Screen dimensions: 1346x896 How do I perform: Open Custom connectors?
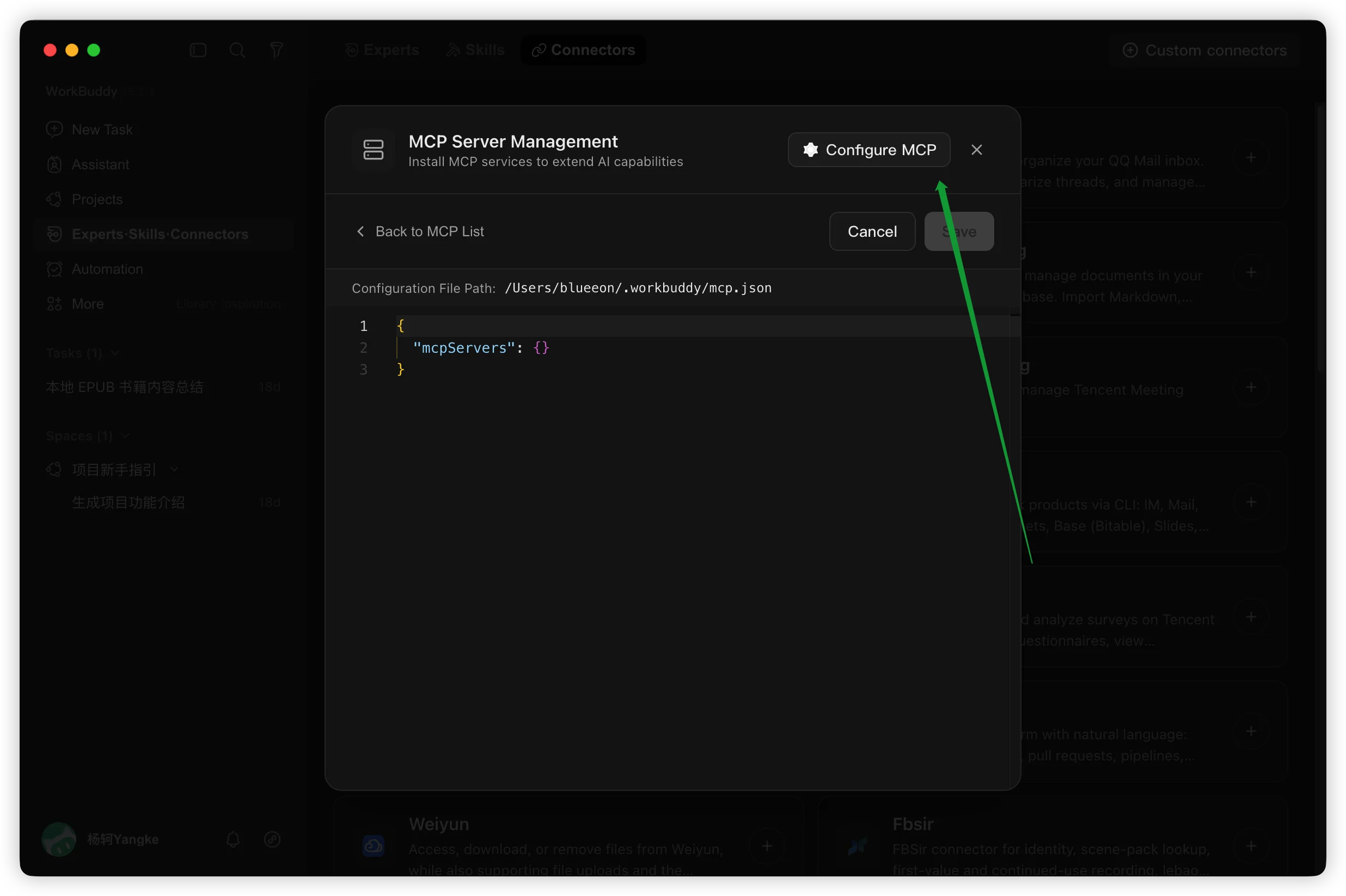pos(1204,50)
